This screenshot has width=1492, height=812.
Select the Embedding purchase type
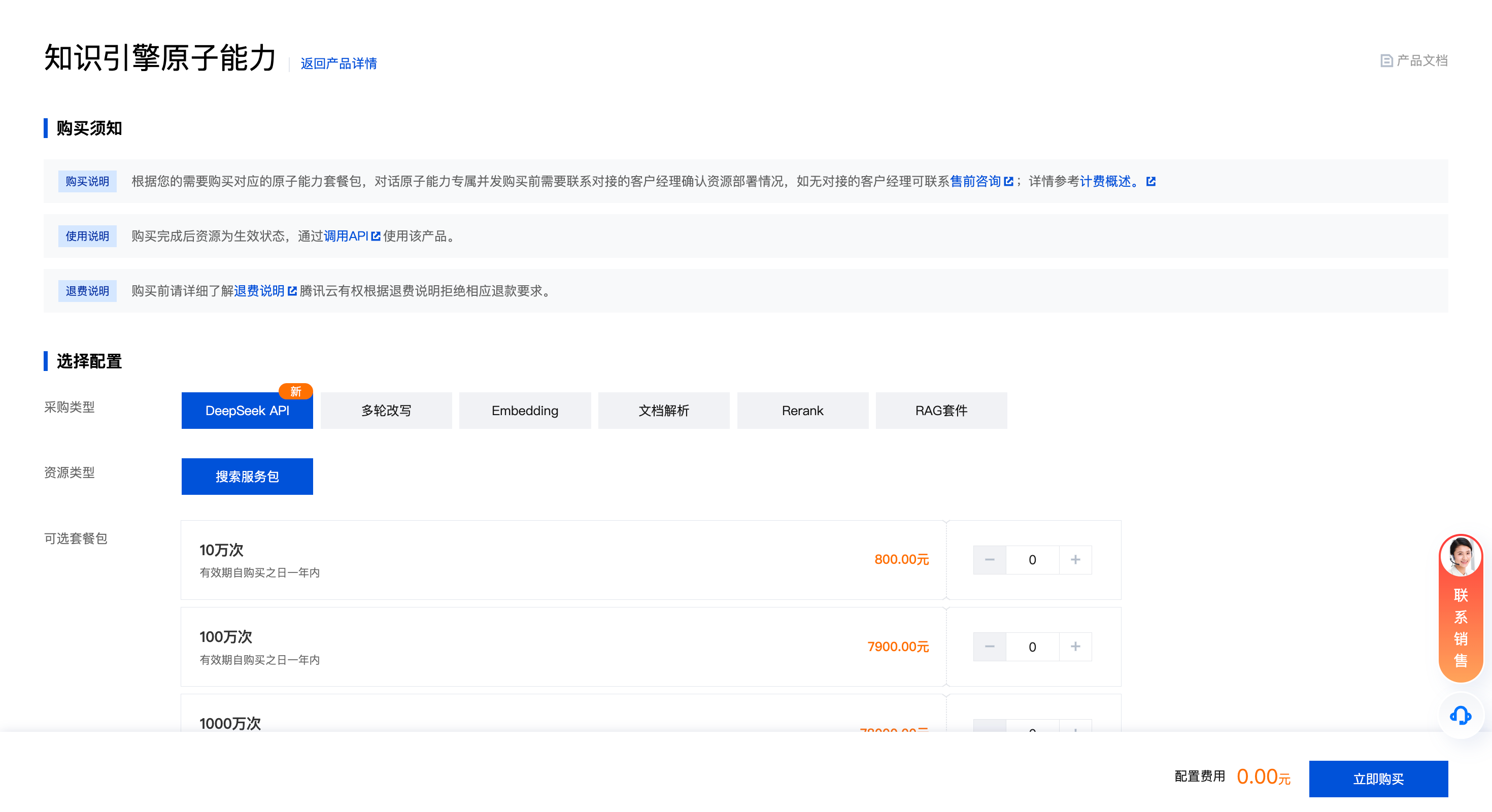click(x=525, y=411)
